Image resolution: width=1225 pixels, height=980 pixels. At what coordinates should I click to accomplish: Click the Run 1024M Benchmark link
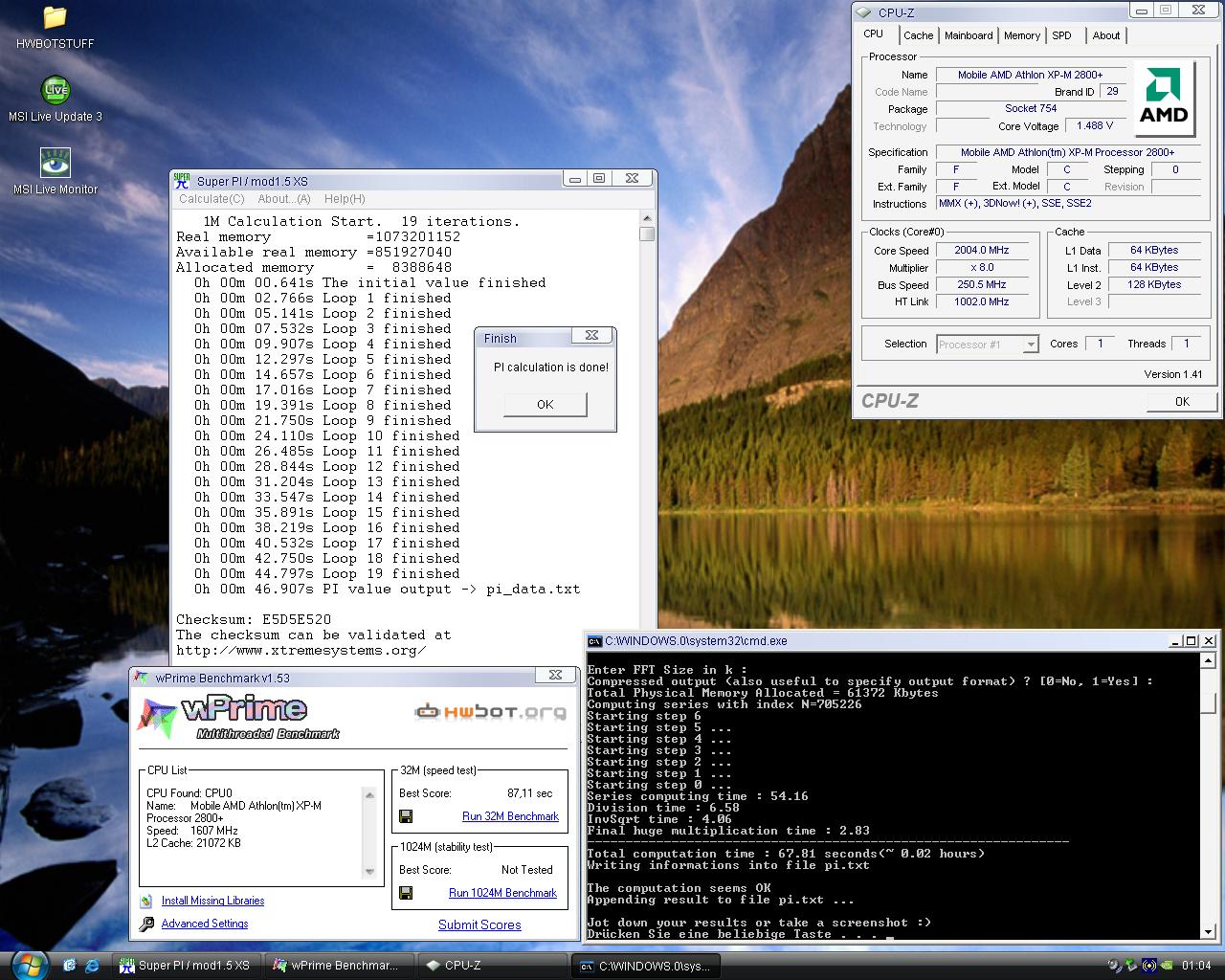pyautogui.click(x=502, y=893)
